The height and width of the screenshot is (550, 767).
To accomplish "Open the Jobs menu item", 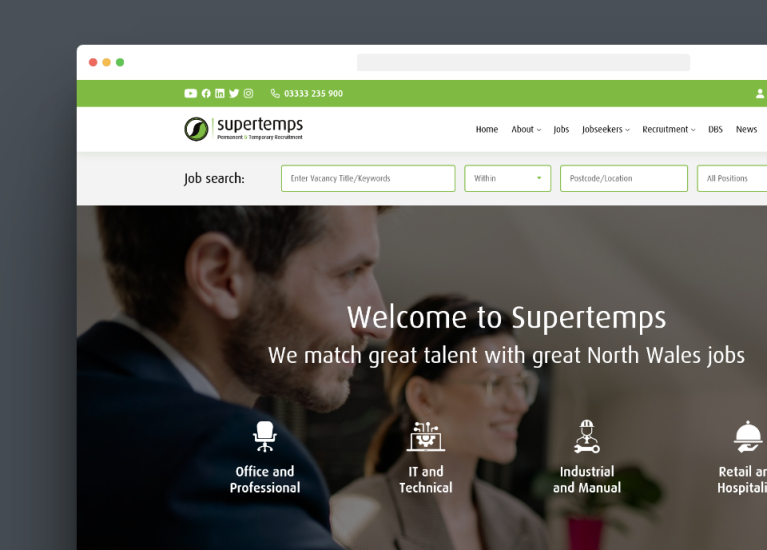I will click(561, 129).
